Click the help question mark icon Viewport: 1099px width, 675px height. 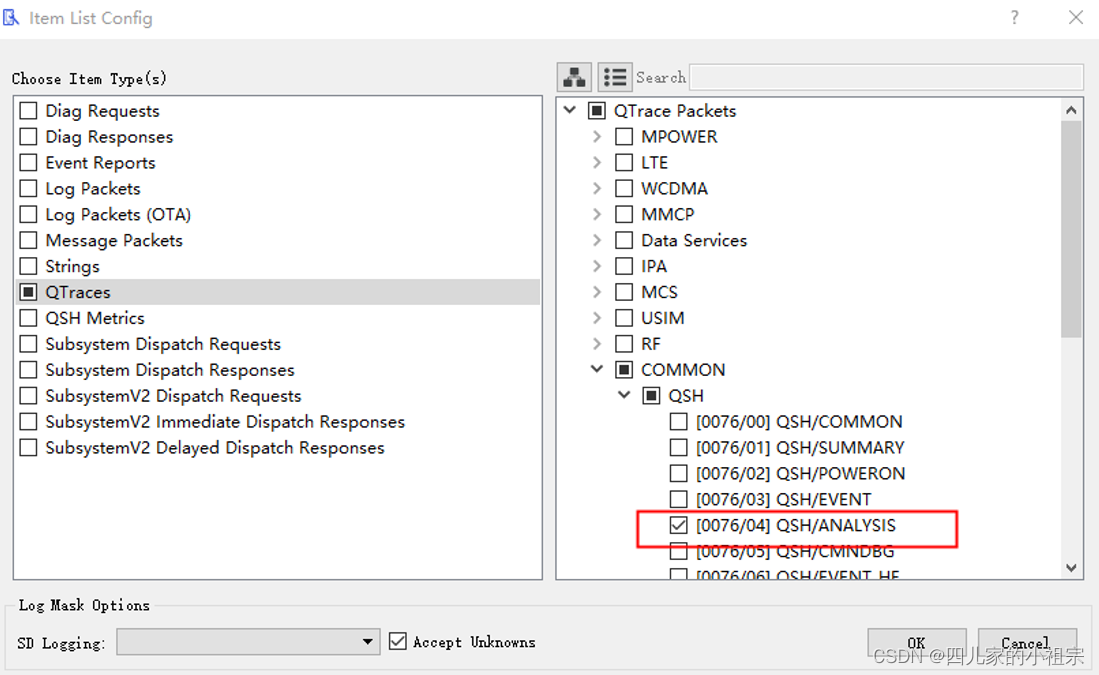[1014, 18]
